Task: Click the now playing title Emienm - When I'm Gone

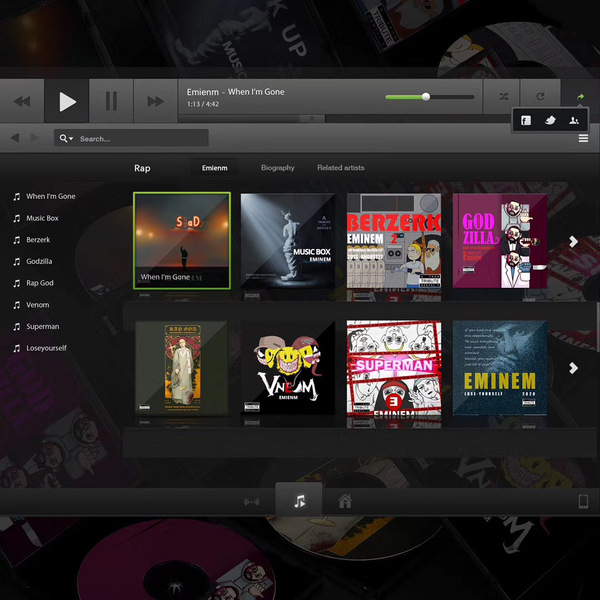Action: pyautogui.click(x=235, y=92)
